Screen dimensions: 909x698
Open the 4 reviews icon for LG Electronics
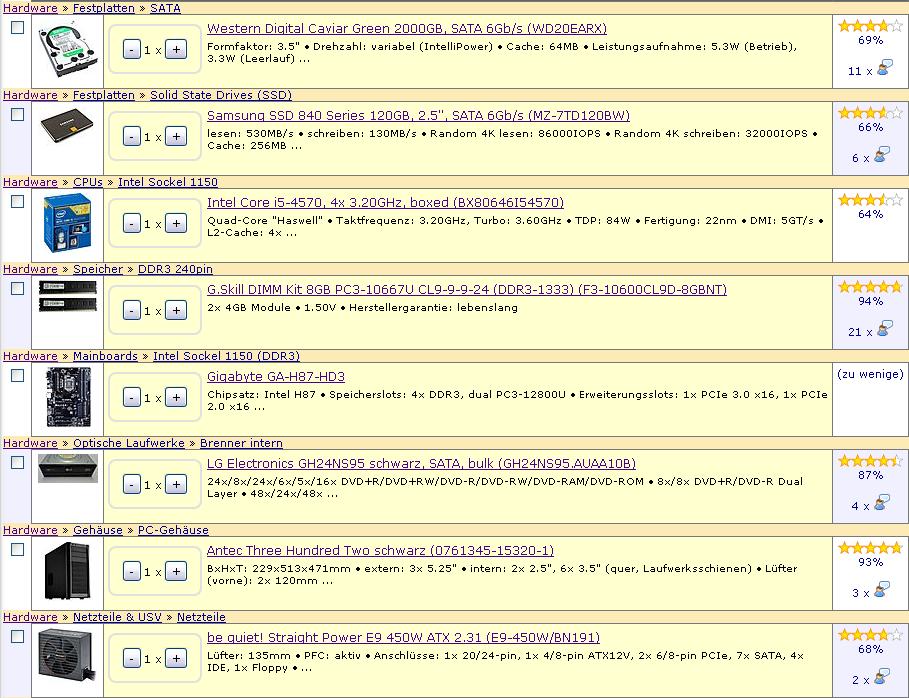click(882, 503)
